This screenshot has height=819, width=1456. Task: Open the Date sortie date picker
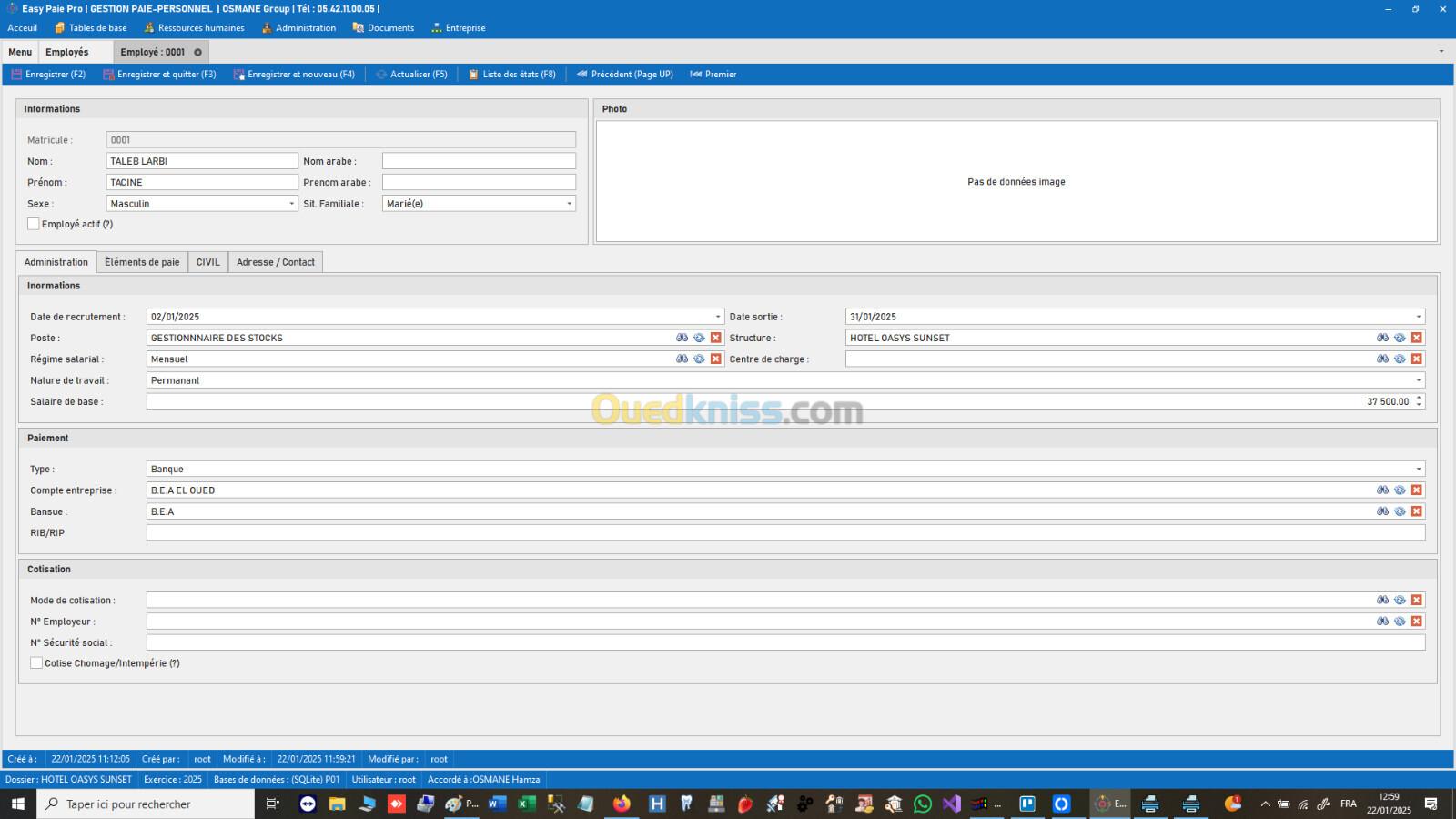pos(1418,317)
